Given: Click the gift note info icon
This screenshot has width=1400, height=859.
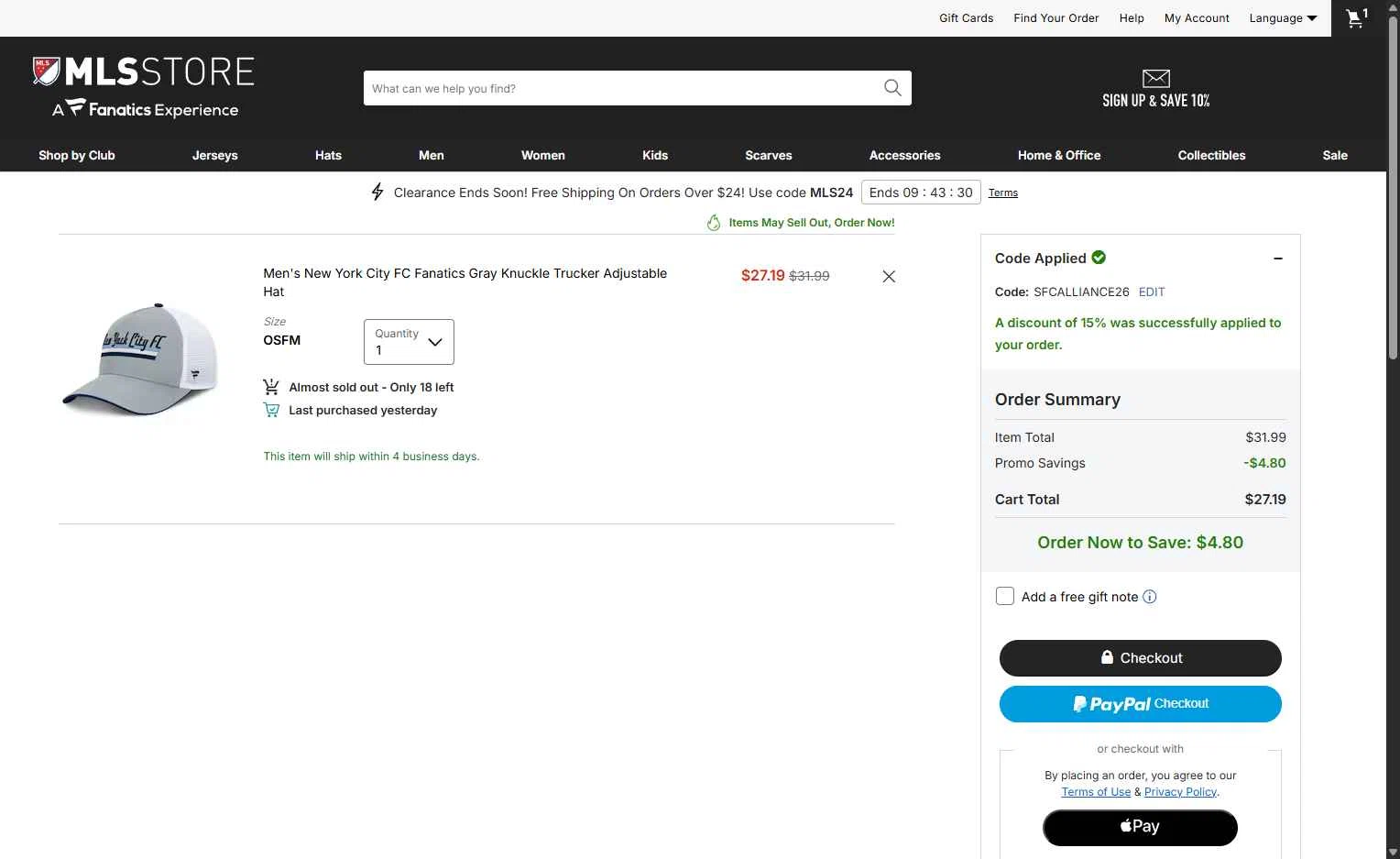Looking at the screenshot, I should coord(1150,597).
